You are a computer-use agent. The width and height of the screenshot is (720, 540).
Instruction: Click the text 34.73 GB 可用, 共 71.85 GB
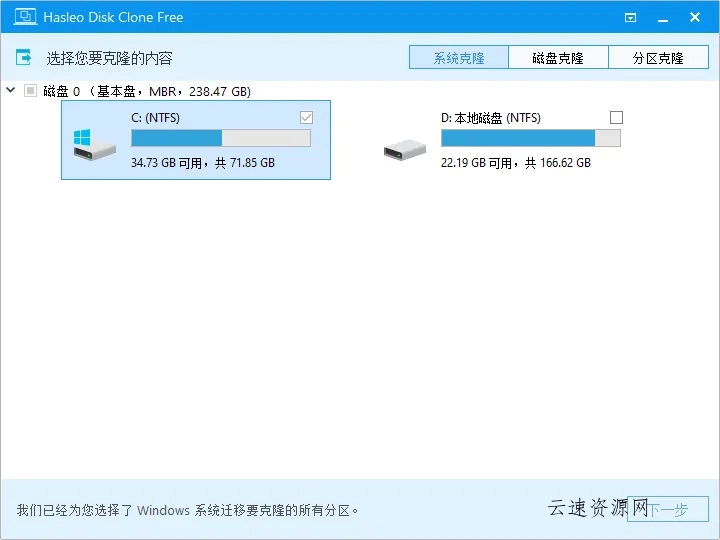(x=203, y=163)
